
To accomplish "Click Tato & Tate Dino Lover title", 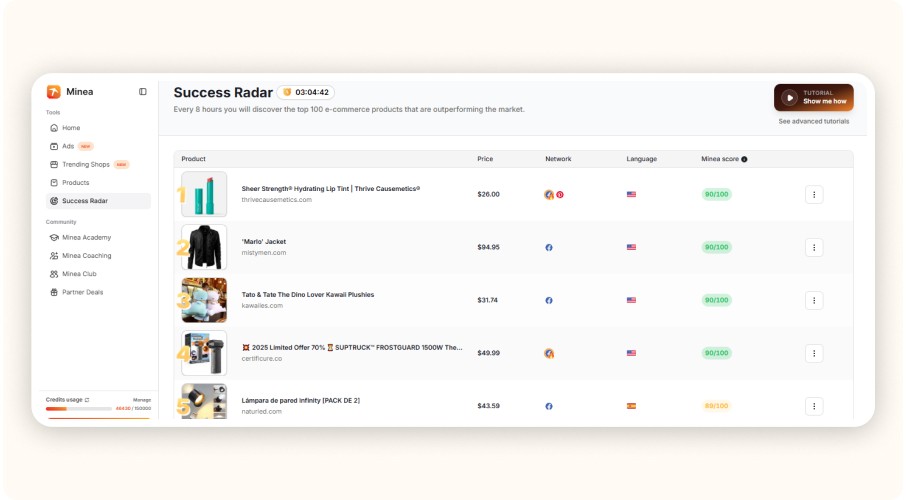I will coord(308,295).
